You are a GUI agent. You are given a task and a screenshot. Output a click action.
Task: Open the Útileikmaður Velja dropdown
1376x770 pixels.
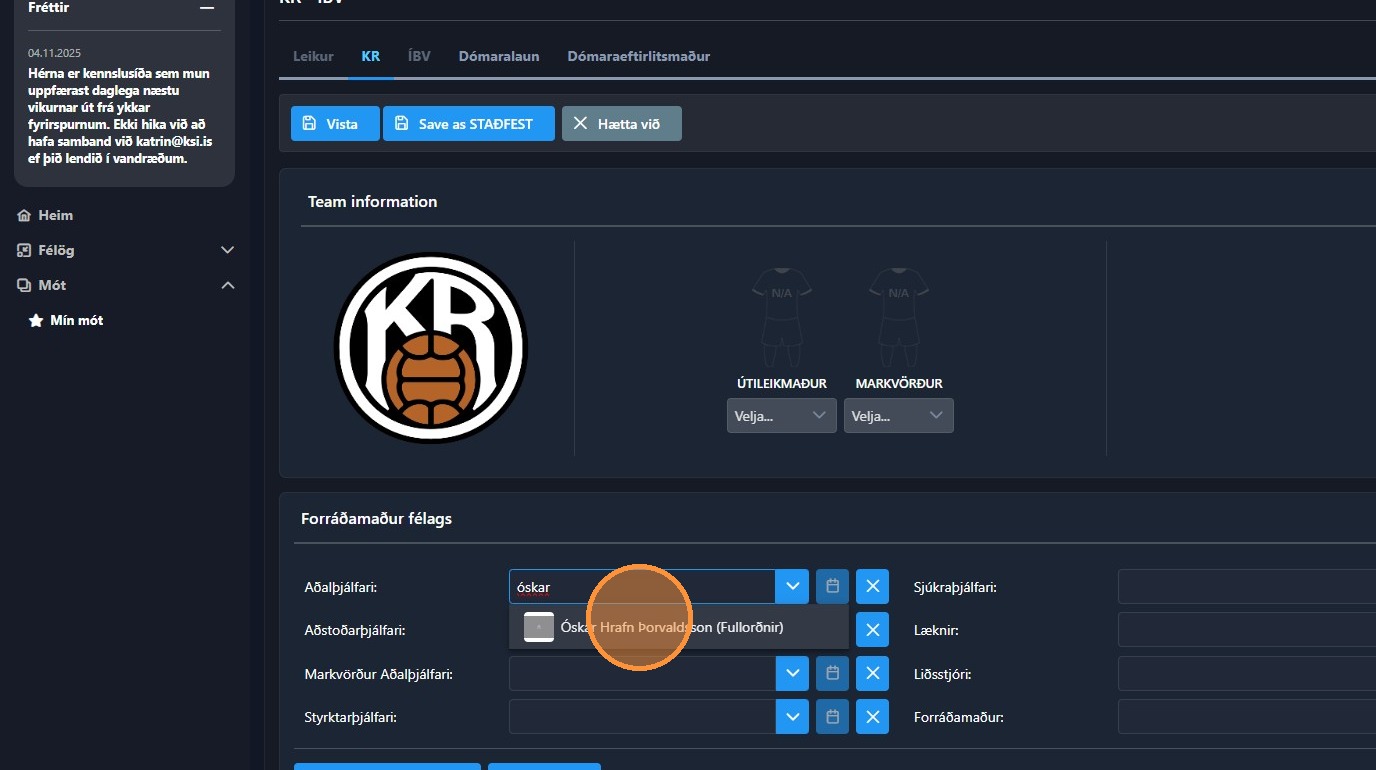tap(782, 416)
